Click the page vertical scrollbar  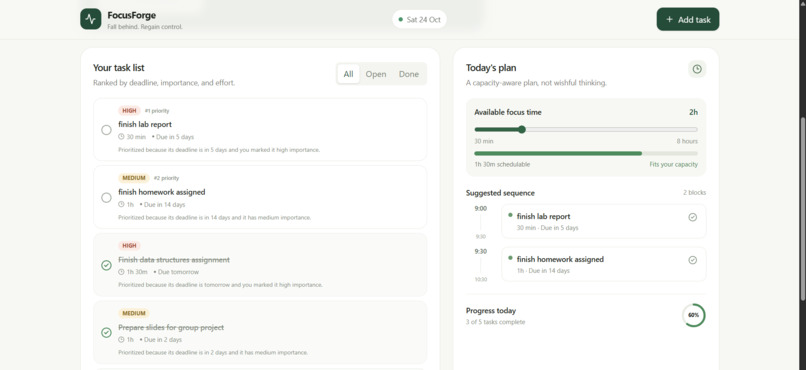pyautogui.click(x=802, y=208)
